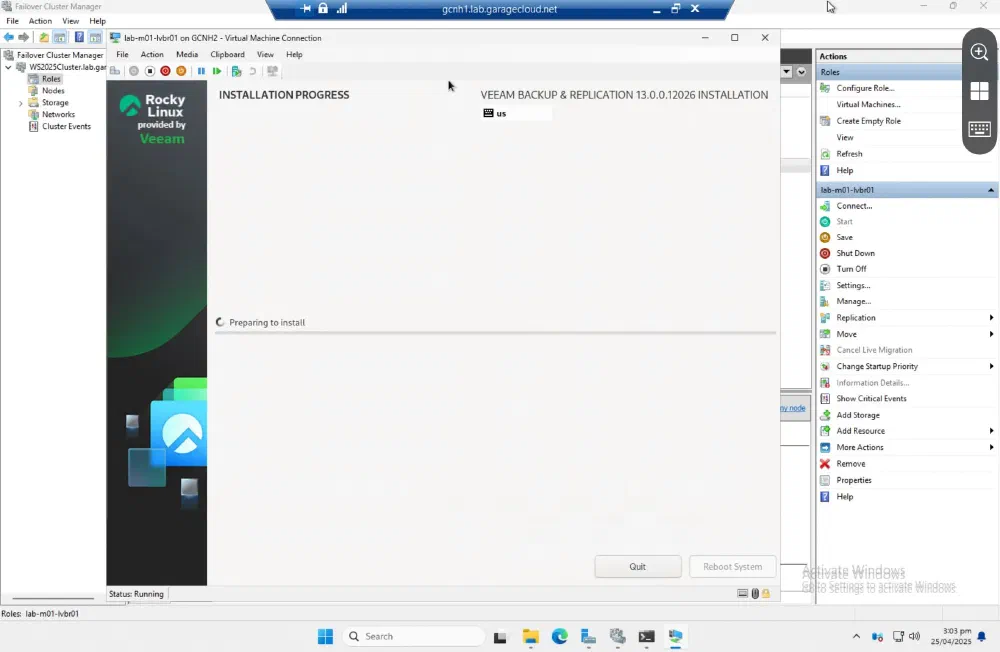Image resolution: width=1000 pixels, height=652 pixels.
Task: Expand the Move submenu arrow
Action: pyautogui.click(x=991, y=334)
